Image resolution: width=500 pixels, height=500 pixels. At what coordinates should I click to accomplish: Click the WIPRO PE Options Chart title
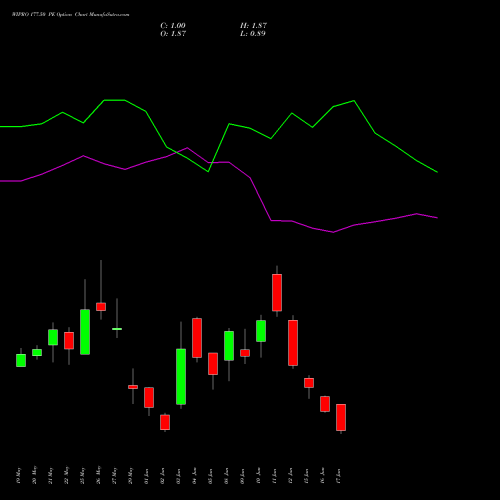pos(70,15)
